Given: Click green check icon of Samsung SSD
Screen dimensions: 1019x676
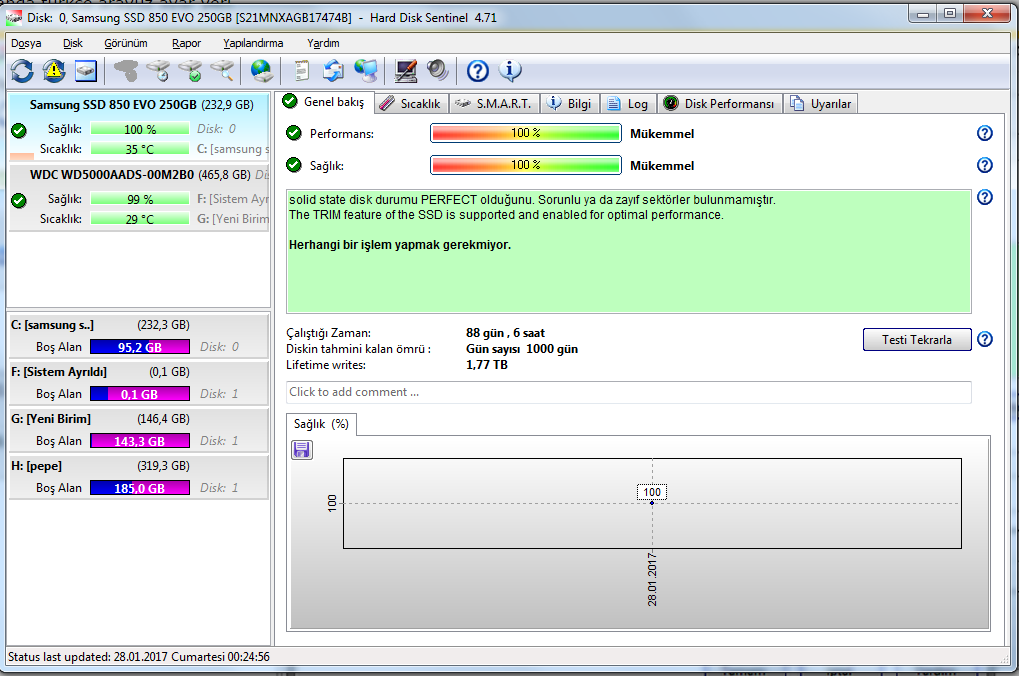Looking at the screenshot, I should (x=19, y=131).
